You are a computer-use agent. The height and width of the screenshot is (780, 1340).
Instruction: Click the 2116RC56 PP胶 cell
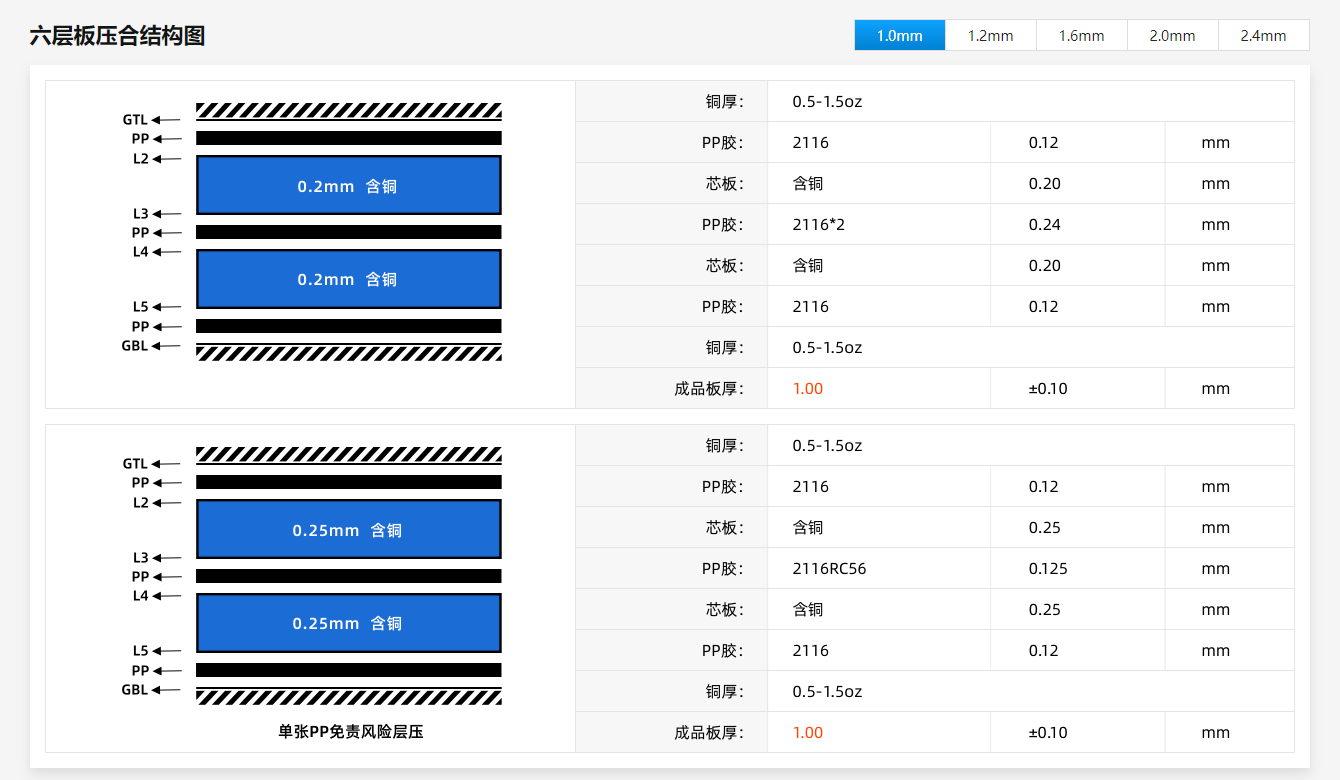[829, 569]
